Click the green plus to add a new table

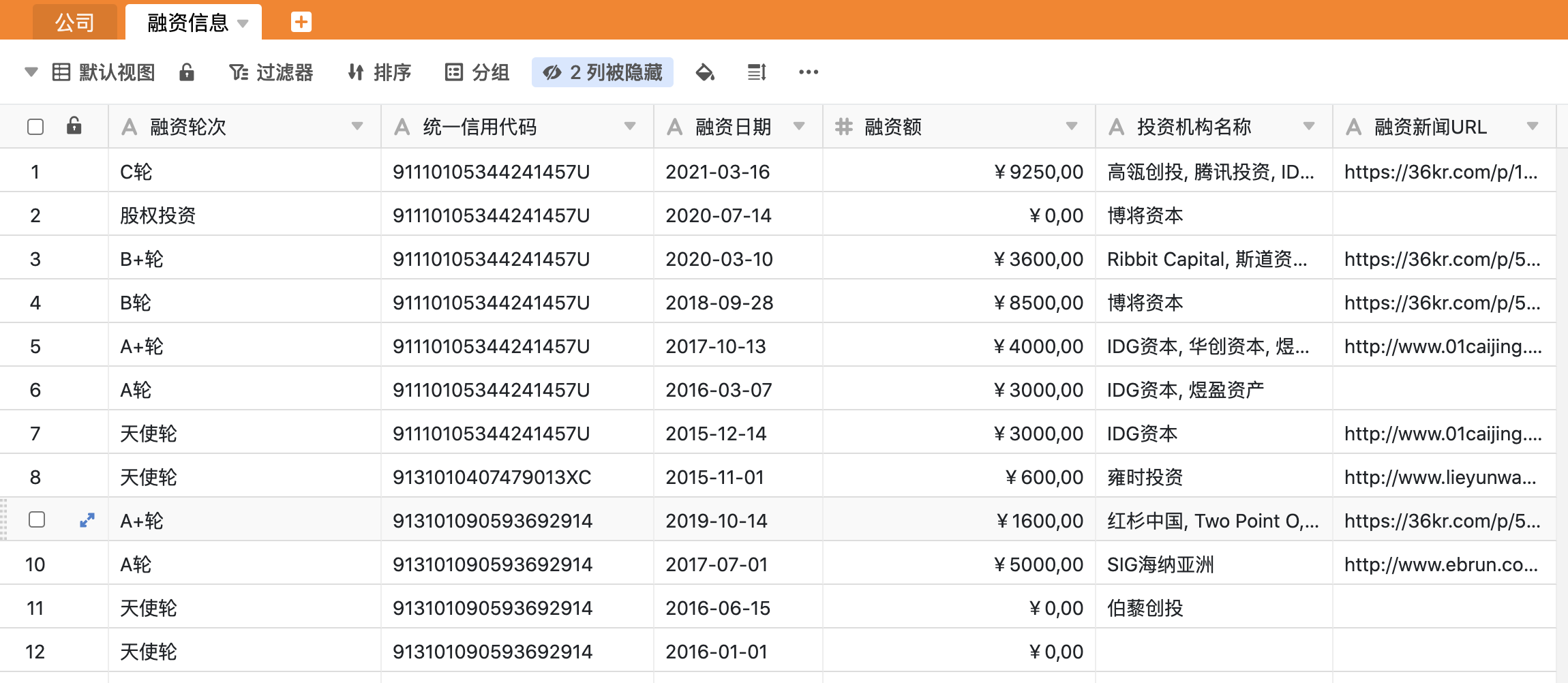[x=301, y=21]
